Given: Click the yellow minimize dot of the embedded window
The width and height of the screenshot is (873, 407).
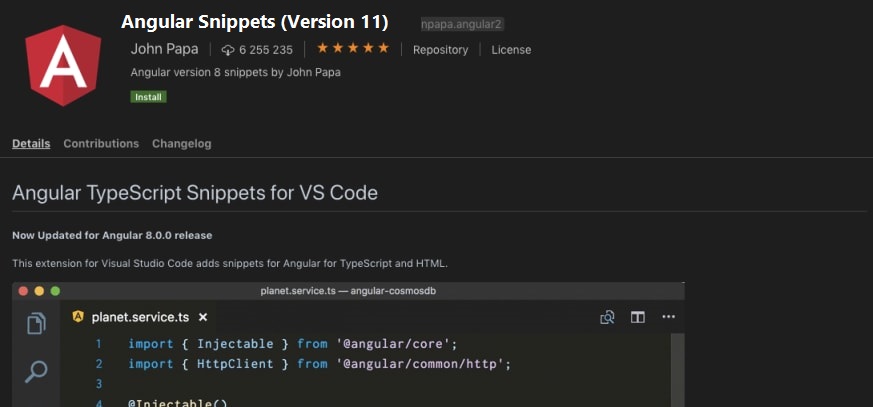Looking at the screenshot, I should [39, 291].
